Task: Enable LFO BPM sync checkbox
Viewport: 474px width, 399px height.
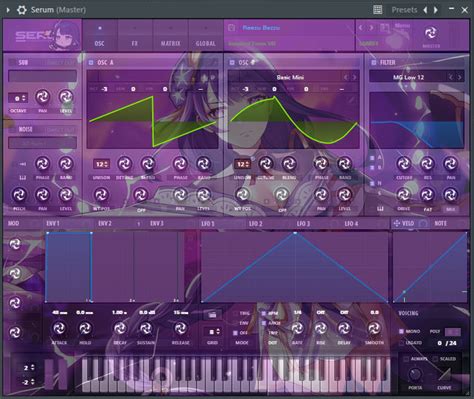Action: (x=264, y=313)
